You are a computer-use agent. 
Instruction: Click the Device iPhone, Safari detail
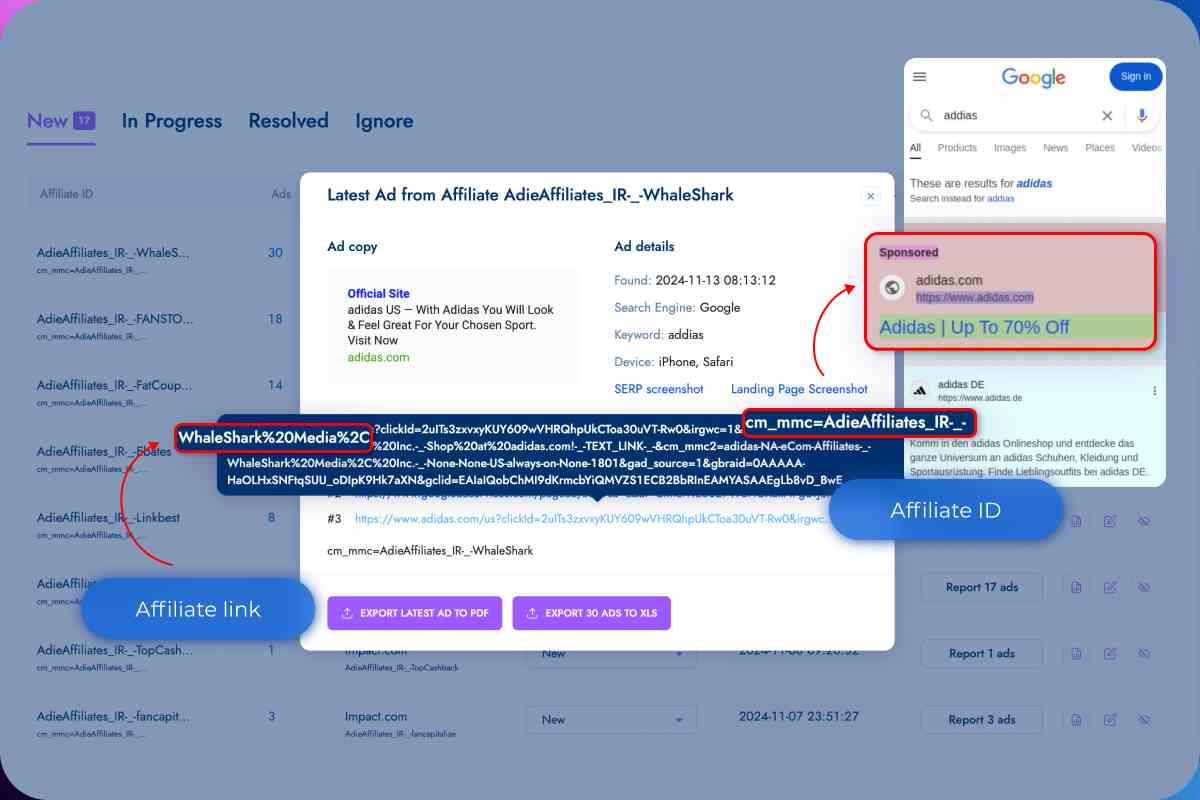point(674,362)
